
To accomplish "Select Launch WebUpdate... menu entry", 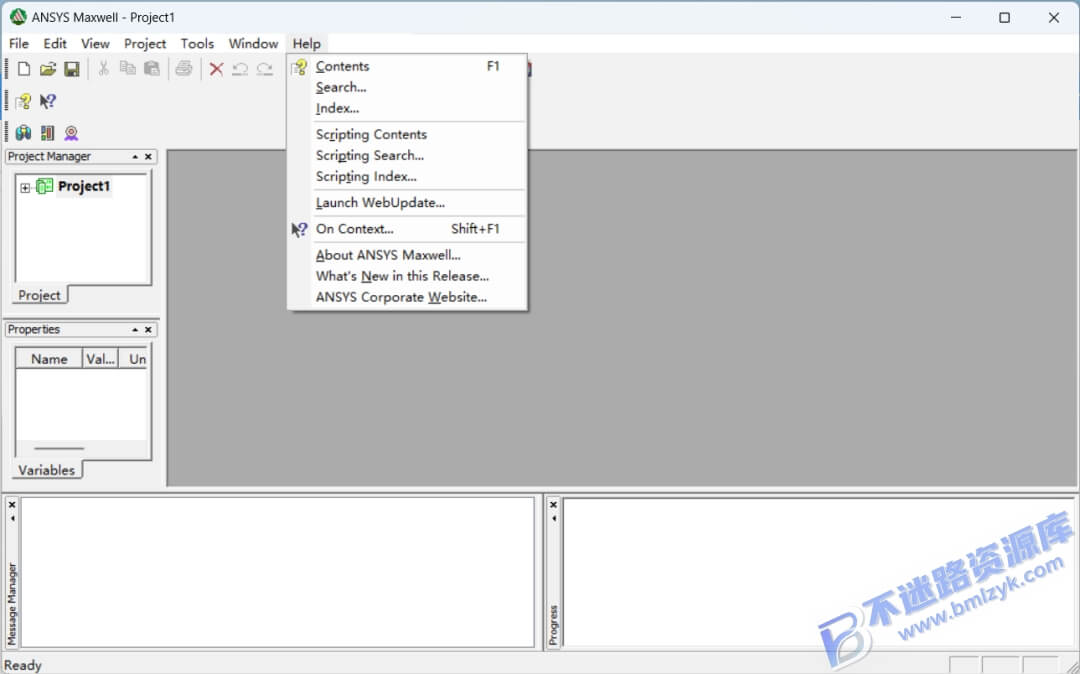I will (407, 202).
